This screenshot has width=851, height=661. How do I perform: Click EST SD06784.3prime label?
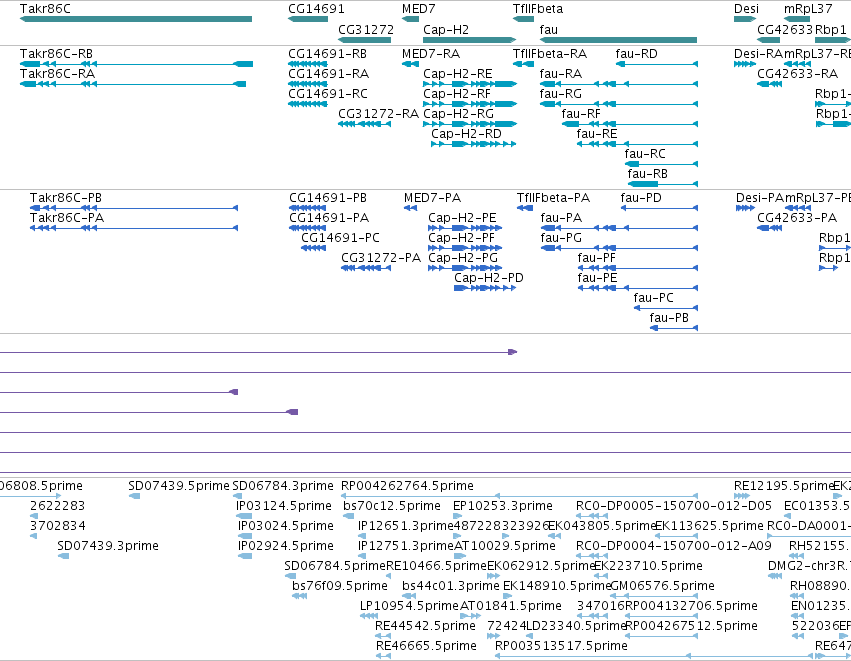tap(283, 486)
